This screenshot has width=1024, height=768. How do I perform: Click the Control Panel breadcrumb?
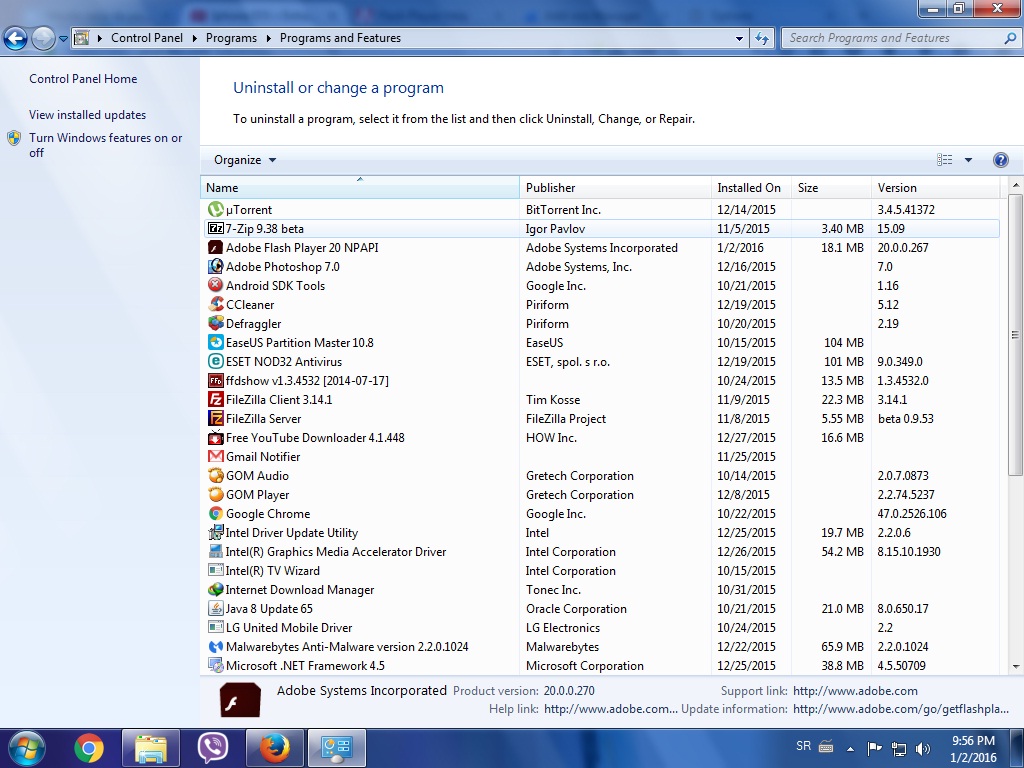[147, 39]
